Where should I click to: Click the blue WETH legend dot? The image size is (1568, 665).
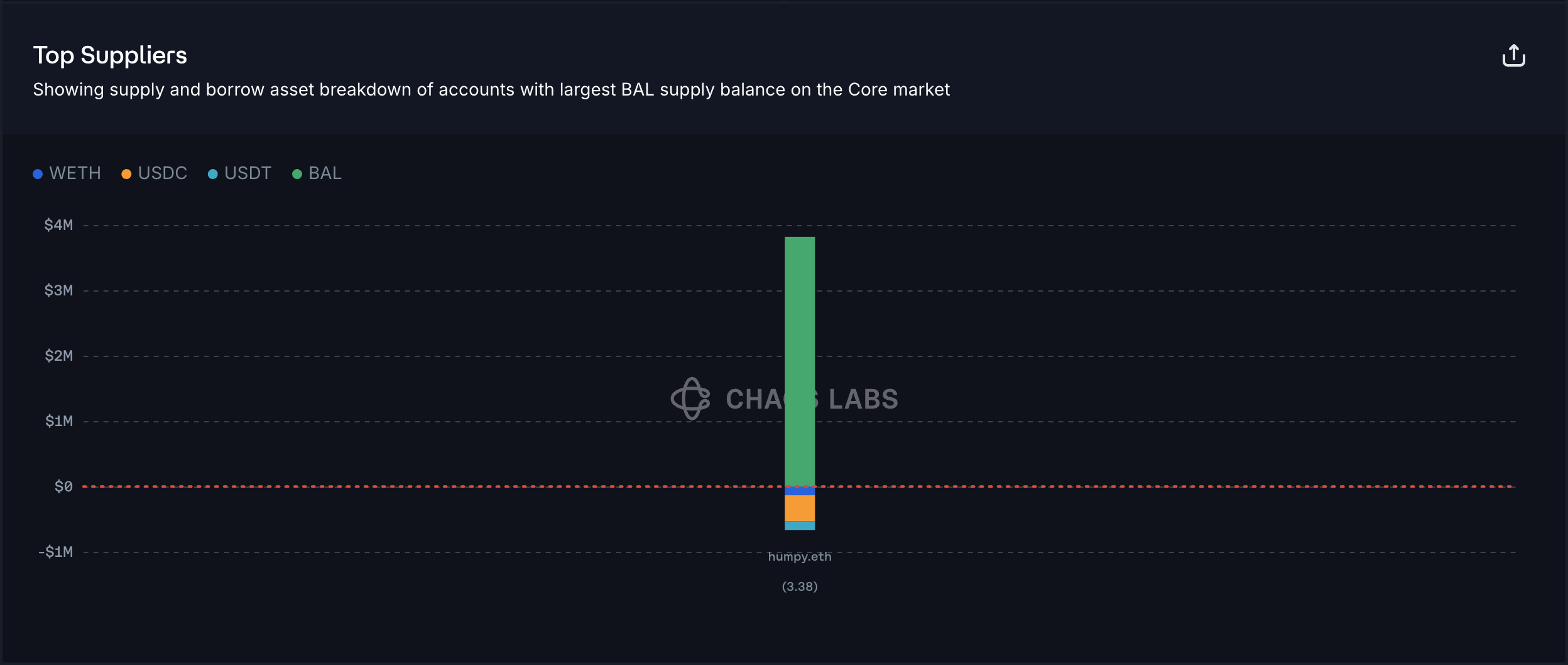pyautogui.click(x=38, y=174)
